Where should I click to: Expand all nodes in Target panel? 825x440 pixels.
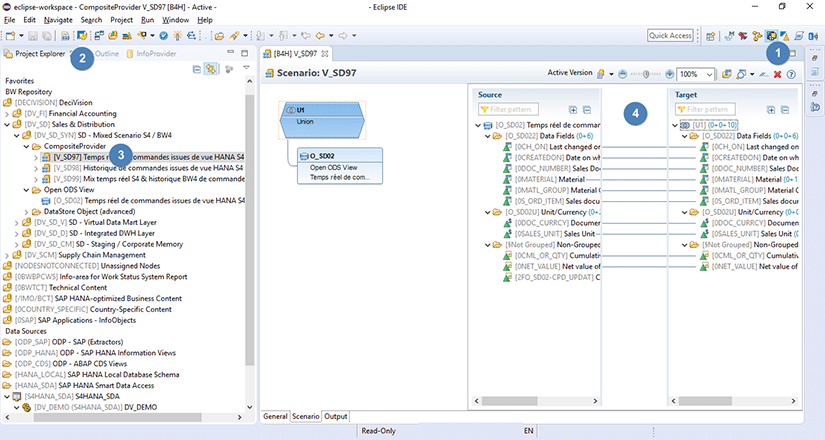(771, 109)
